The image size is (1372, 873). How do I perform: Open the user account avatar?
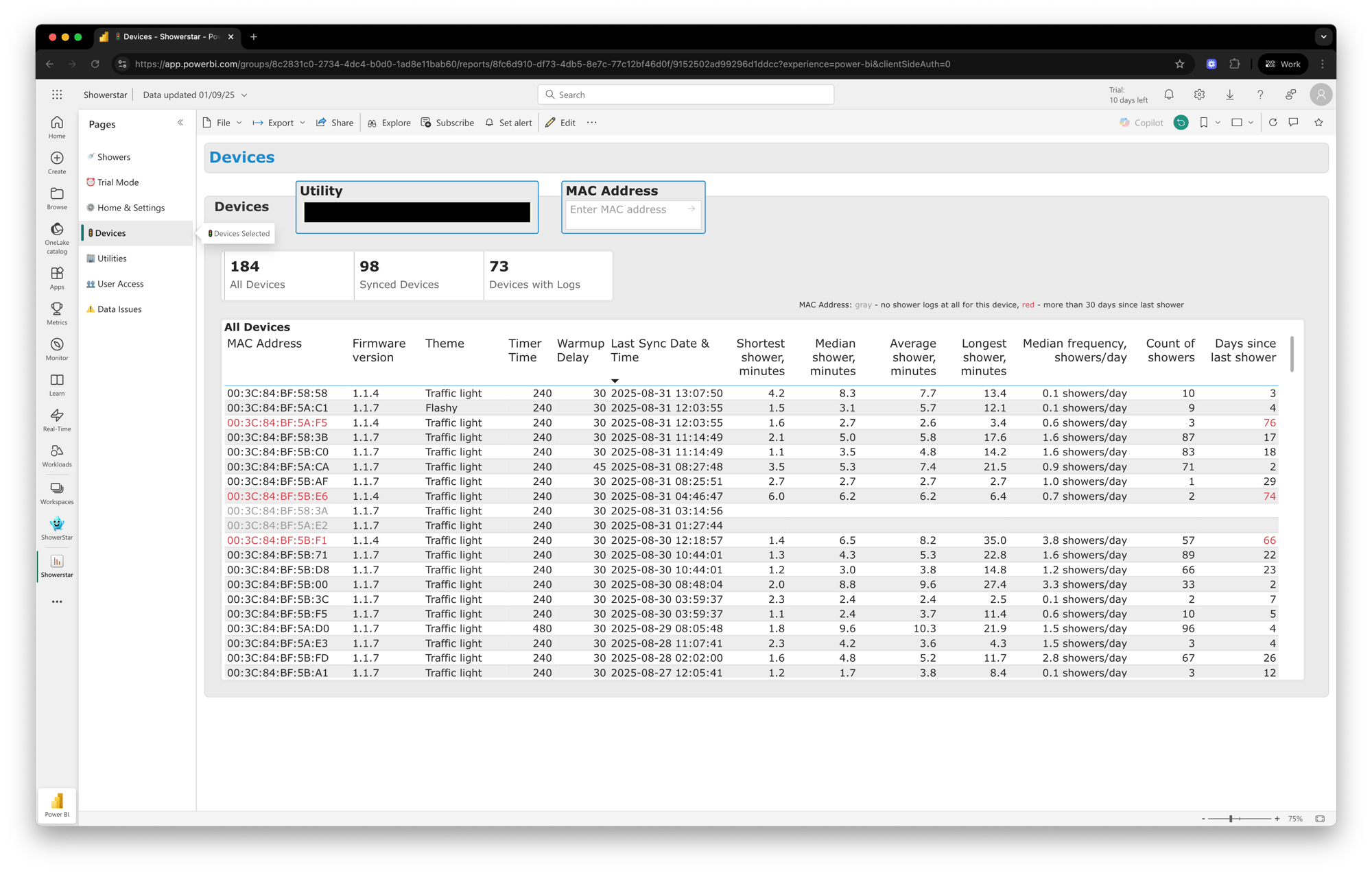pyautogui.click(x=1321, y=95)
